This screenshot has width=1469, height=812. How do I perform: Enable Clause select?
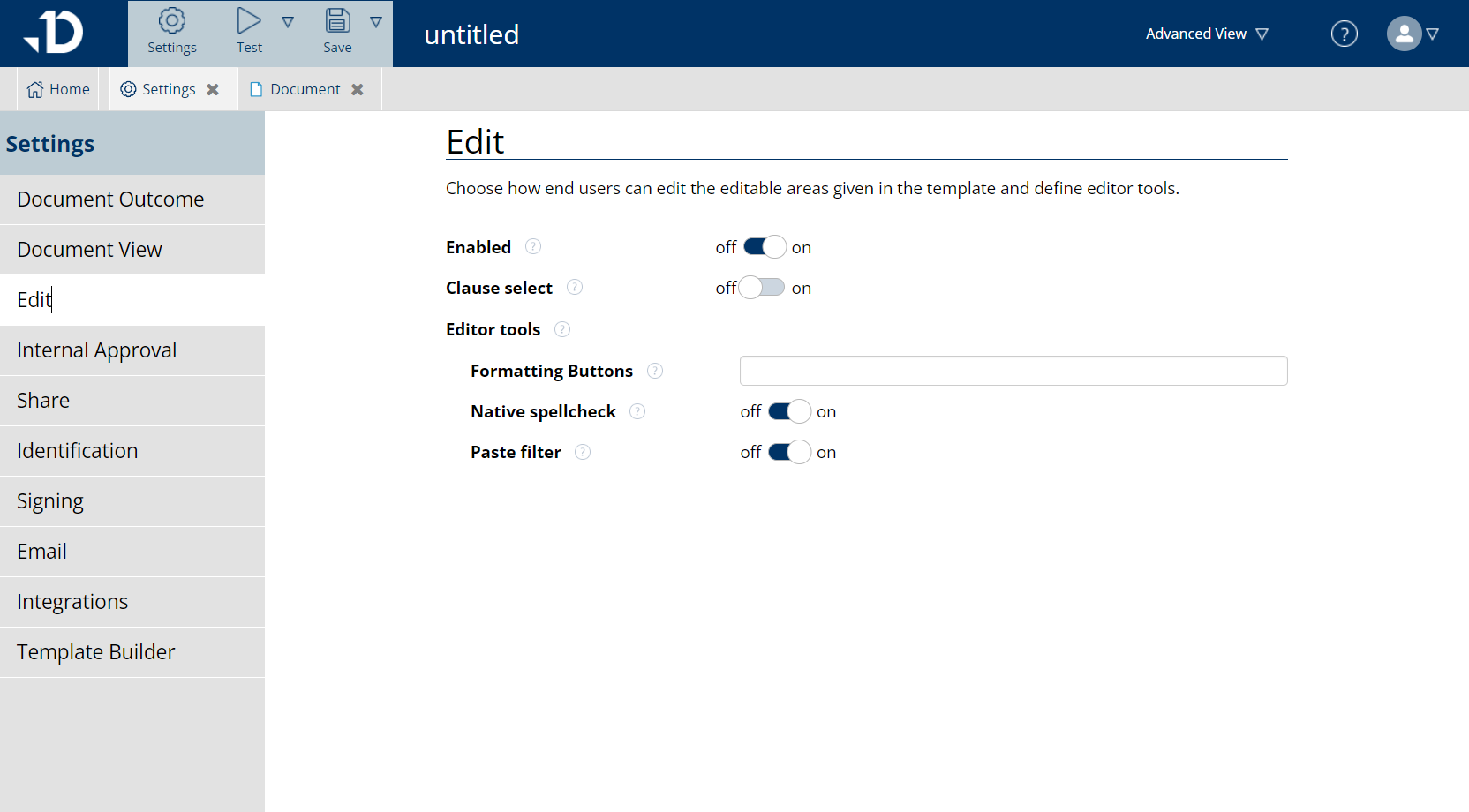click(761, 287)
